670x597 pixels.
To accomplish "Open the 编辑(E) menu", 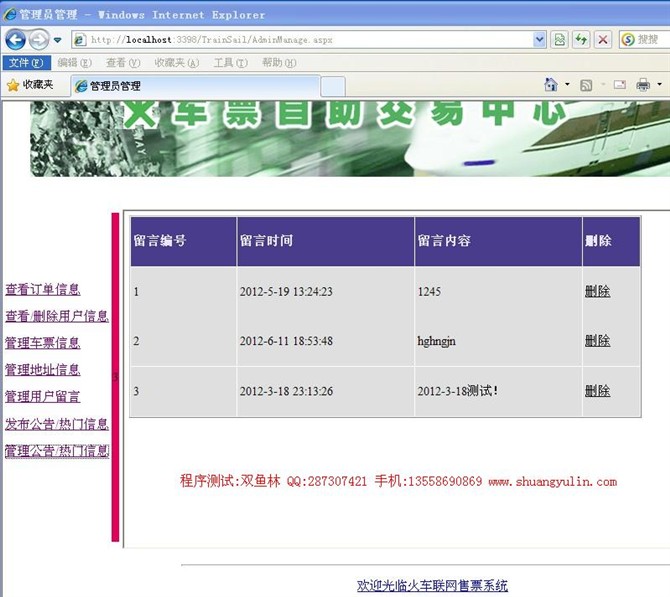I will pos(74,63).
